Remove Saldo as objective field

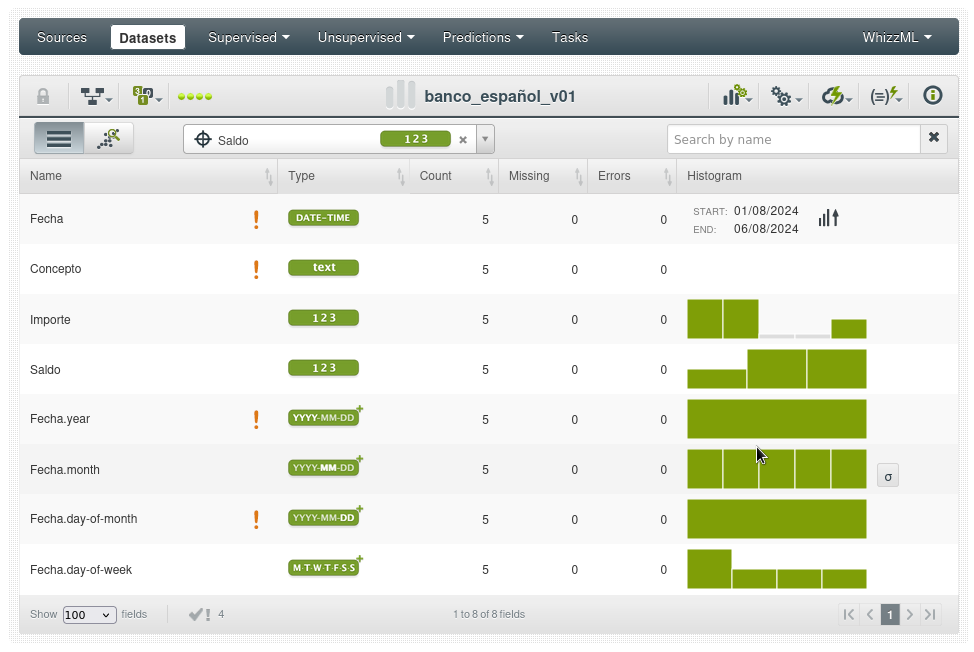tap(463, 140)
